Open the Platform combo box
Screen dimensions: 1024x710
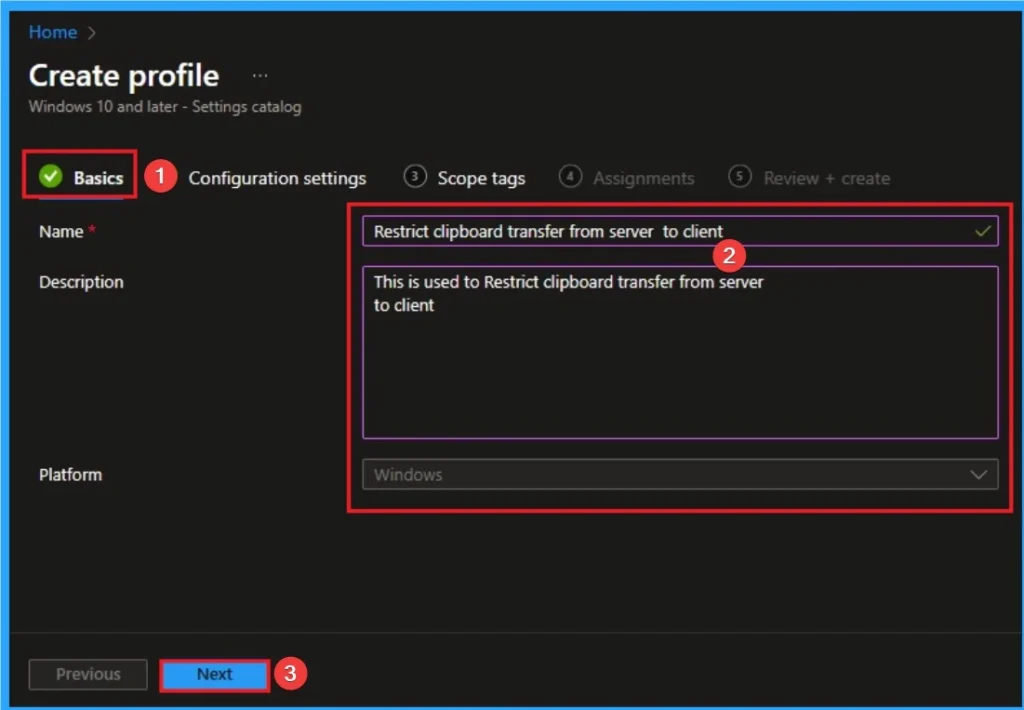click(x=680, y=474)
